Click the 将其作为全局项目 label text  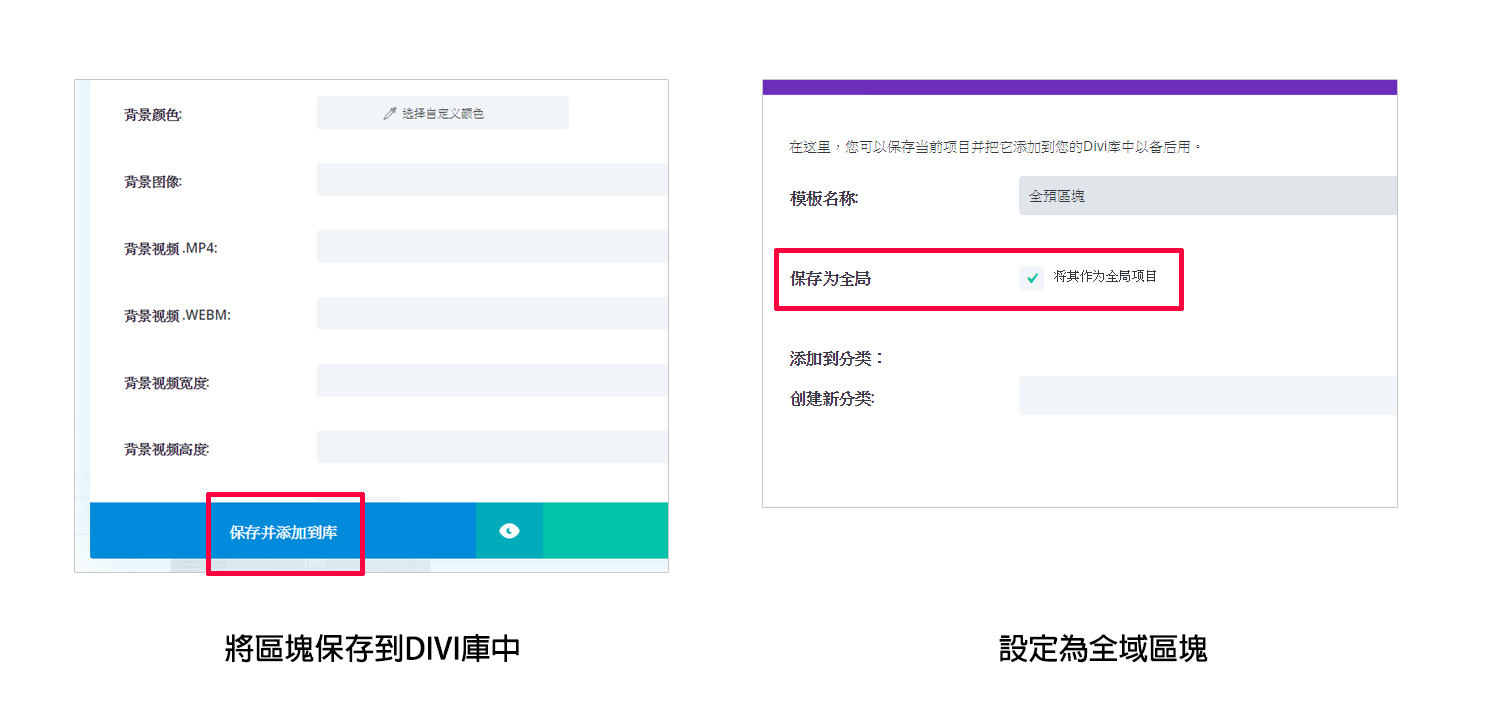(1105, 276)
